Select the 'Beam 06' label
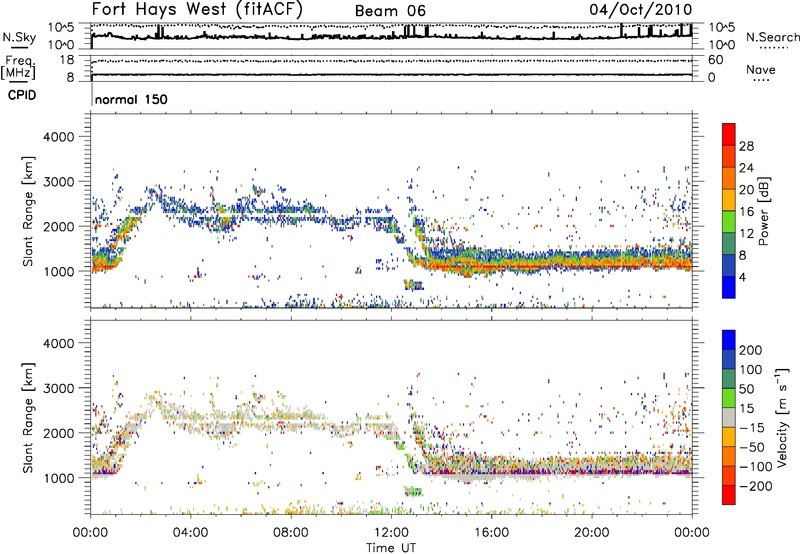Viewport: 800px width, 554px height. tap(390, 11)
